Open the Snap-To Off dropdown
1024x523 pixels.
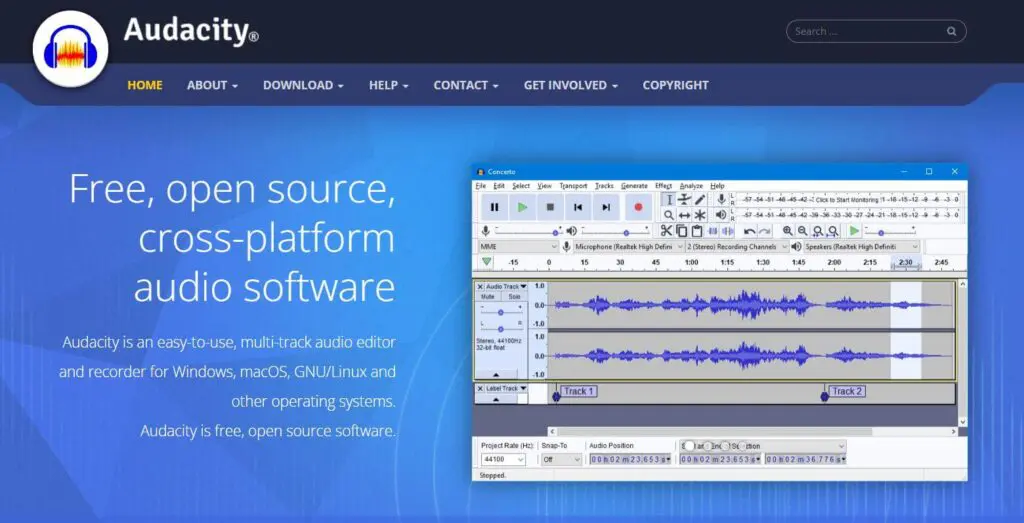pos(561,460)
